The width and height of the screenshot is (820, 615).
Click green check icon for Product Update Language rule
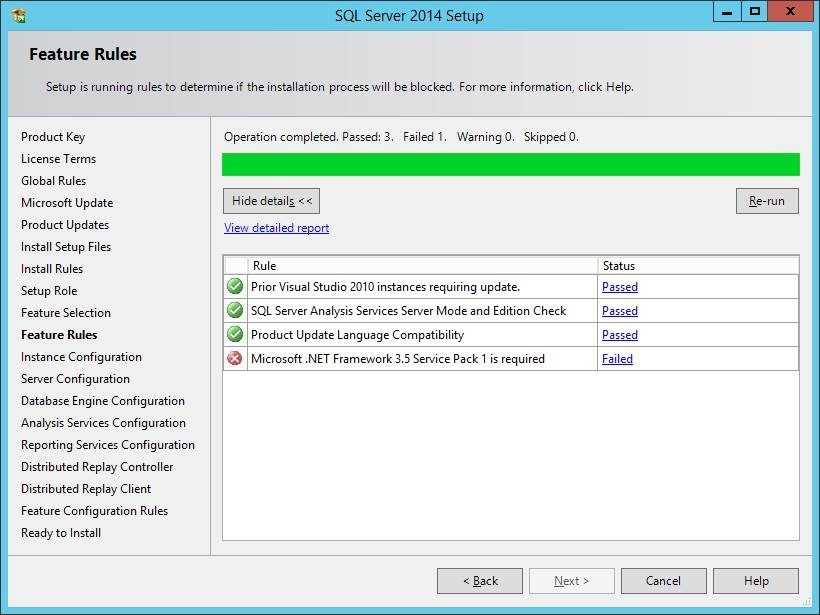tap(235, 334)
